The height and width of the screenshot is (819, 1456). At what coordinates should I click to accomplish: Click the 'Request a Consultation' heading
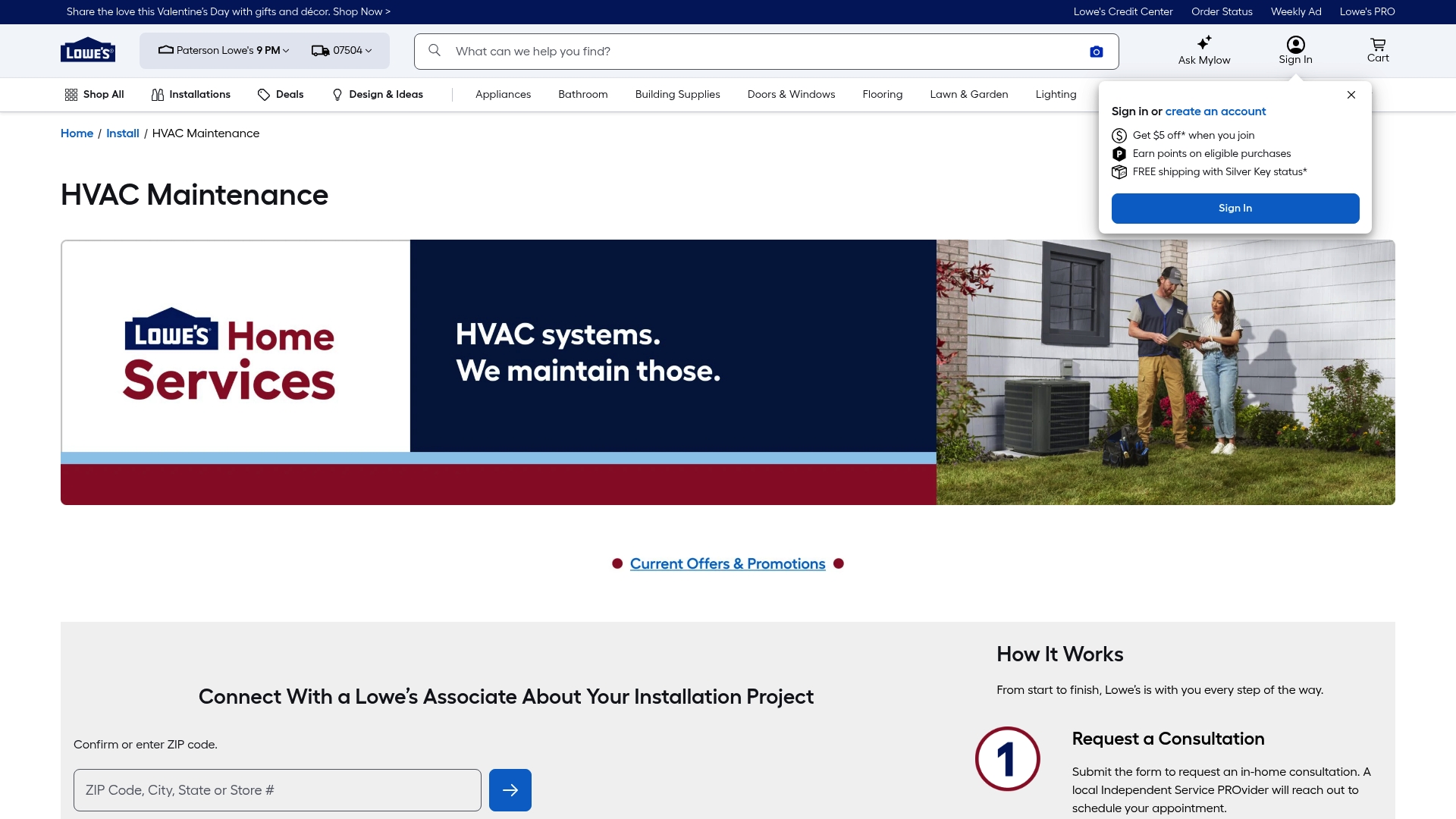click(1169, 739)
